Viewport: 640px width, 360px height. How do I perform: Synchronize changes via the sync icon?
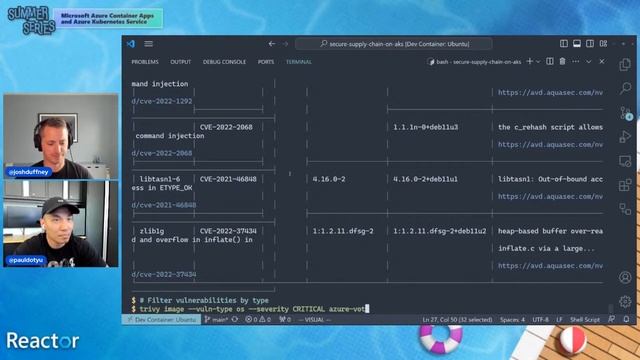coord(235,320)
